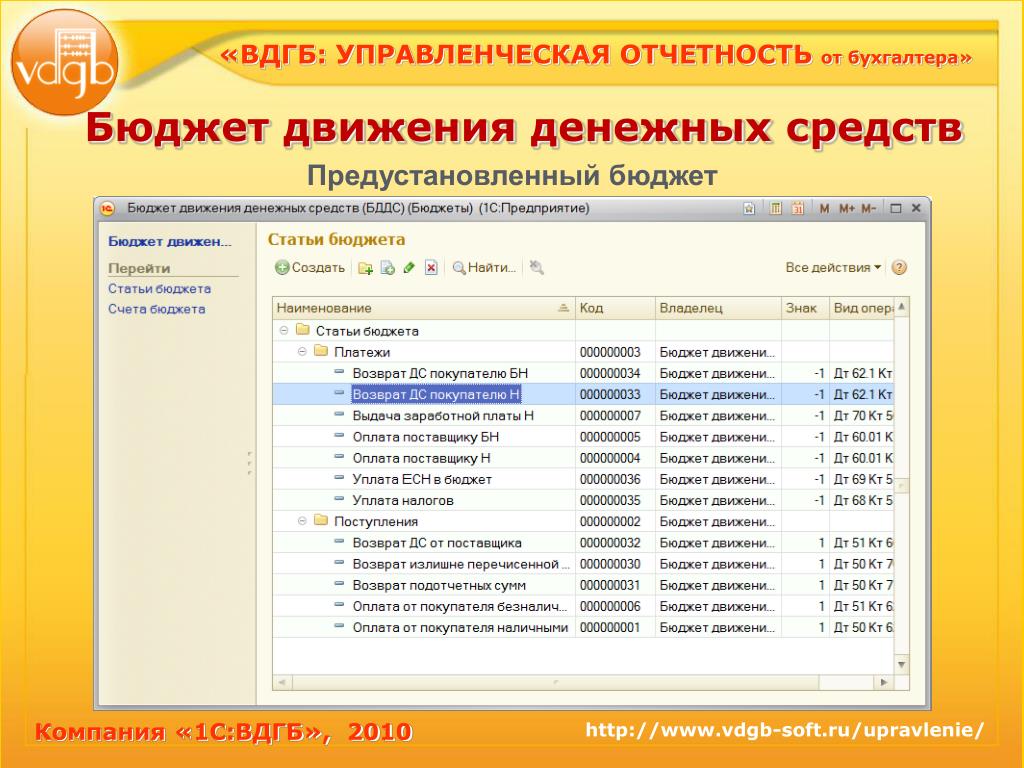Select row Возврат ДС покупателю БН

[583, 373]
